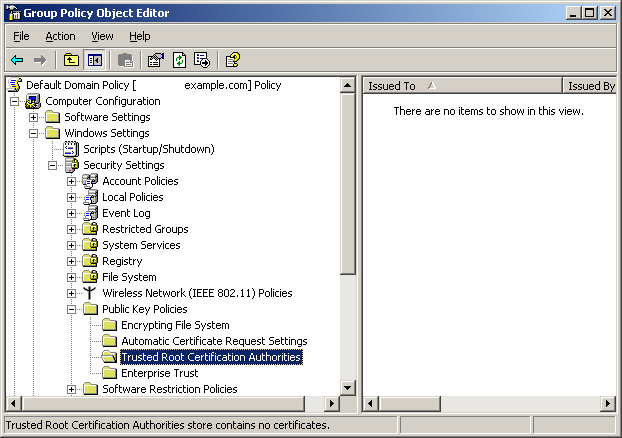Screen dimensions: 622x438
Task: Click the Help toolbar icon
Action: [x=232, y=60]
